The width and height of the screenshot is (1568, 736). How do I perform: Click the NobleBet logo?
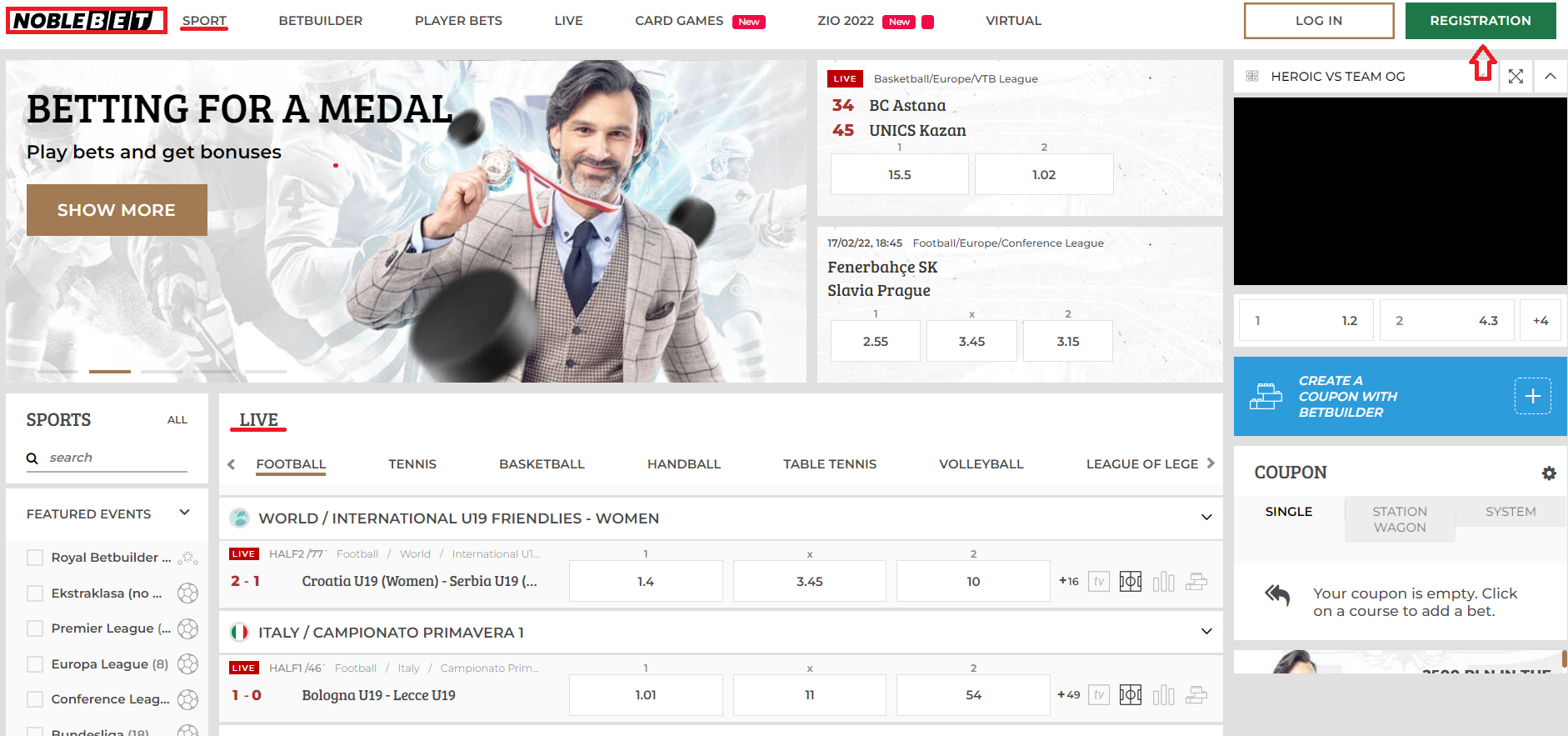(x=87, y=20)
